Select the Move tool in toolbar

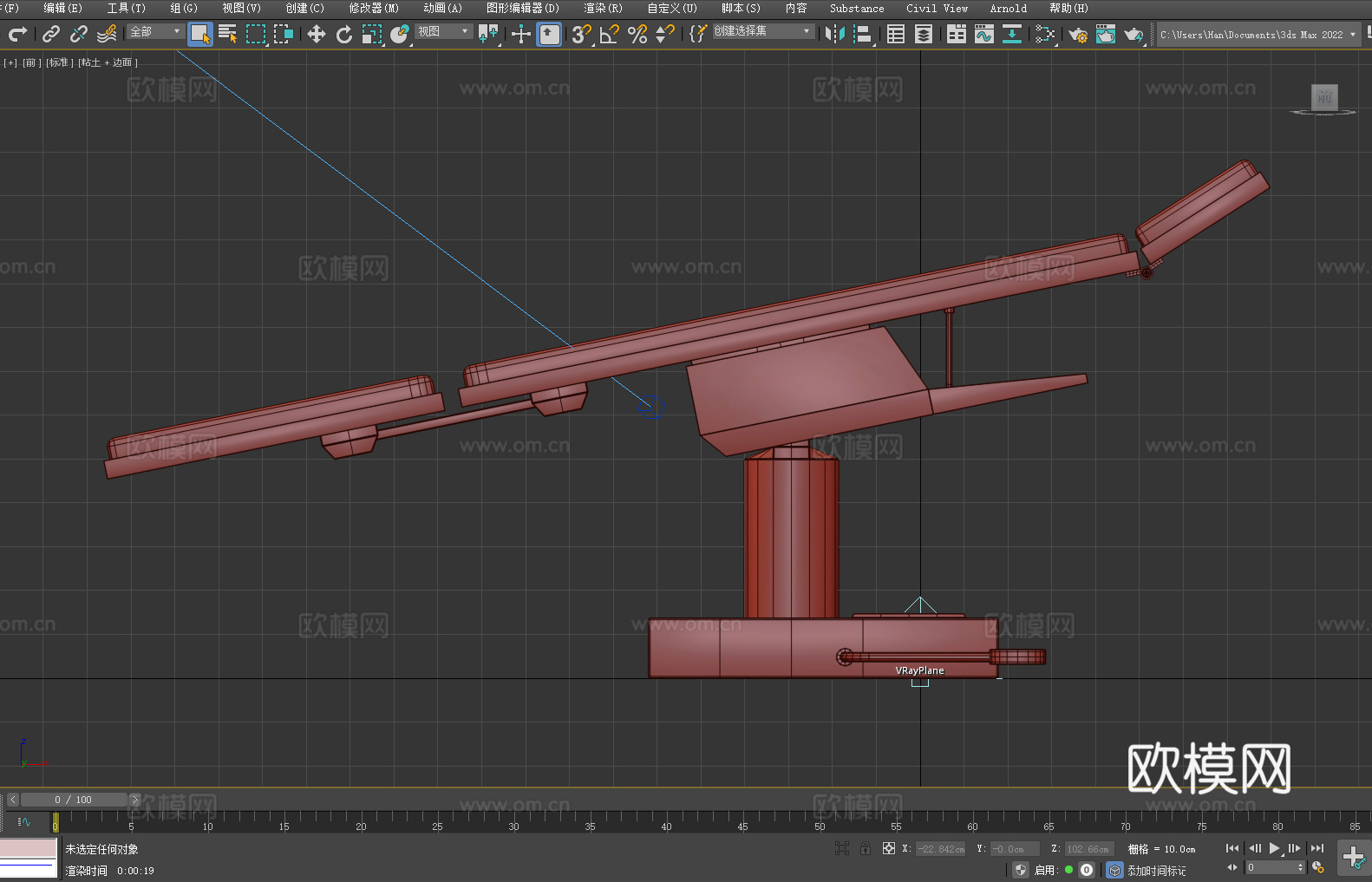coord(317,34)
